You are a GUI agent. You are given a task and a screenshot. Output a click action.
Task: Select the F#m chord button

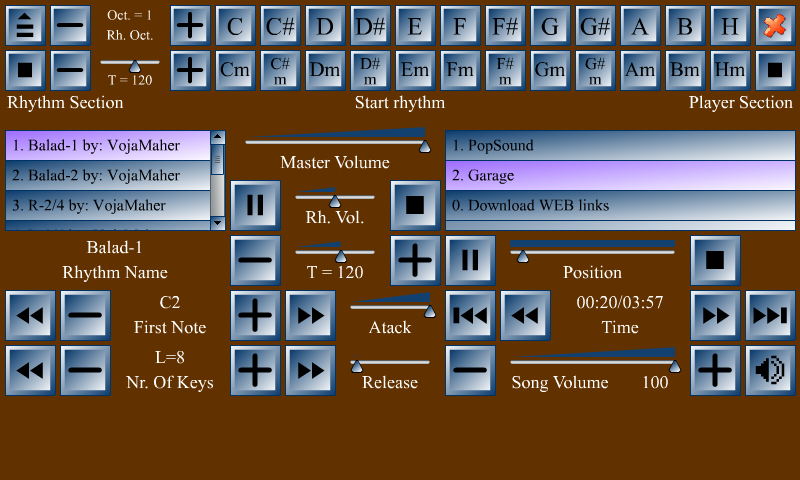pyautogui.click(x=505, y=70)
